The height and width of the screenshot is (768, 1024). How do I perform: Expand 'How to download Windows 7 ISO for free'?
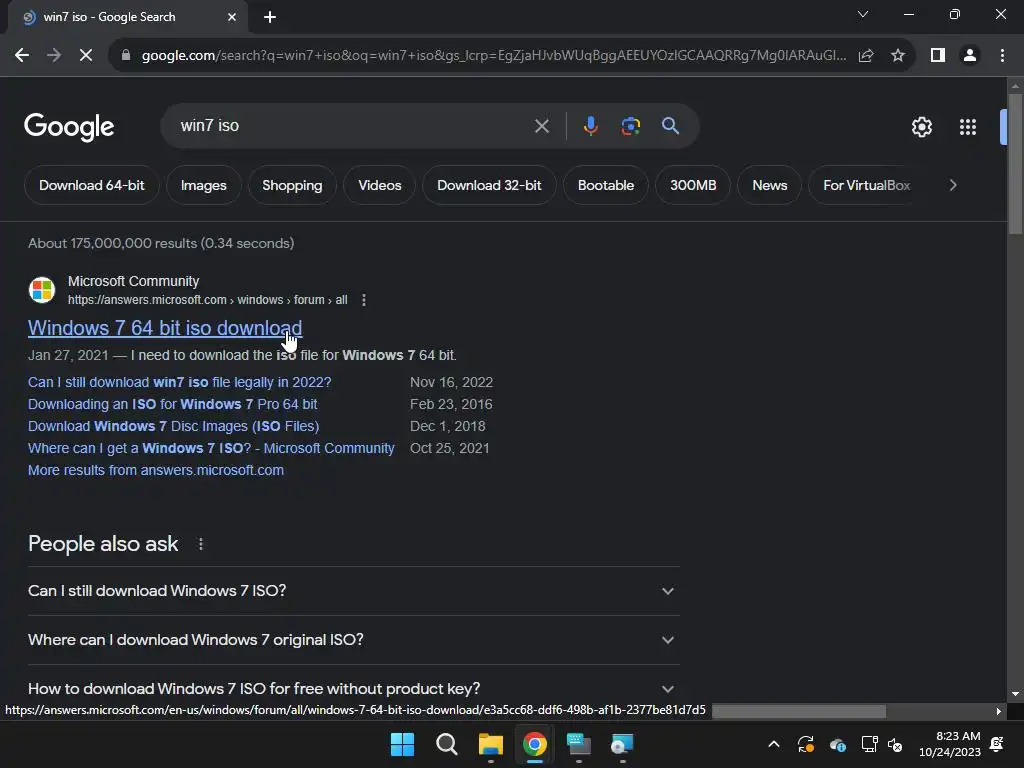(x=353, y=689)
